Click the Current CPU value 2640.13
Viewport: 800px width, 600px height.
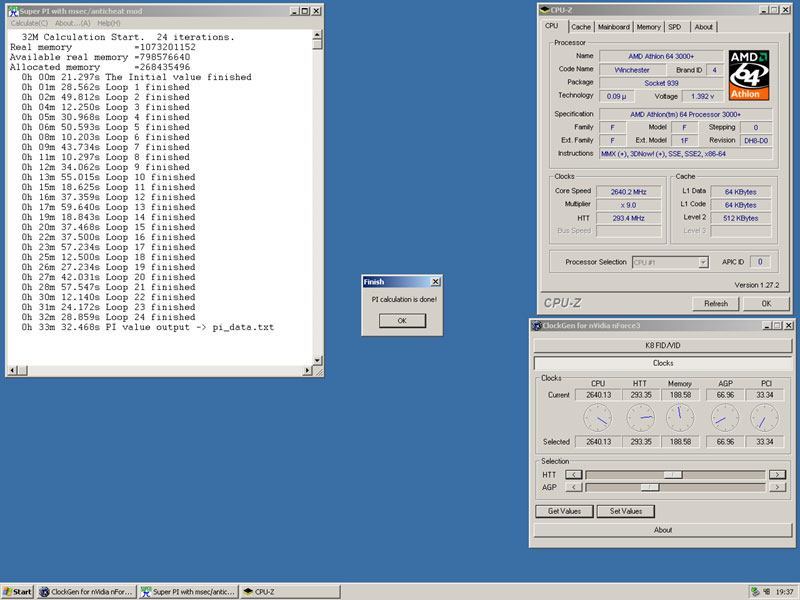(598, 395)
